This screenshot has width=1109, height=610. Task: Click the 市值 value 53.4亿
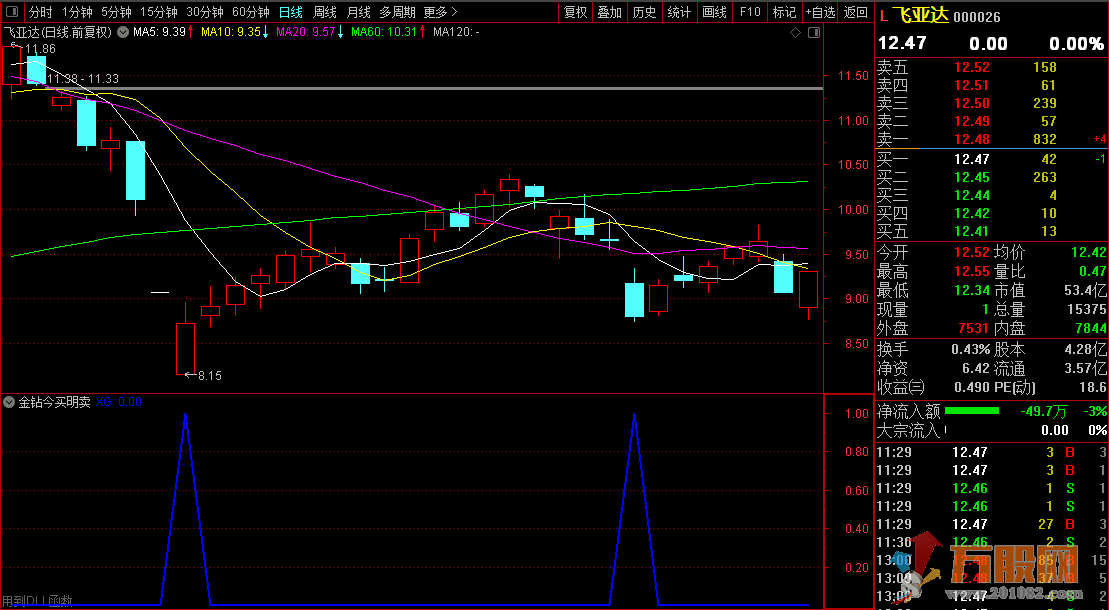(1085, 291)
